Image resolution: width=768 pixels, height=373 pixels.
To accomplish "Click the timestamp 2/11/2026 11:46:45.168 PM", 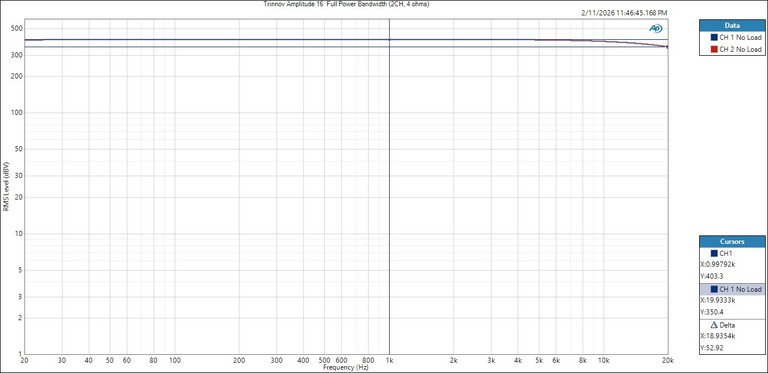I will point(624,13).
